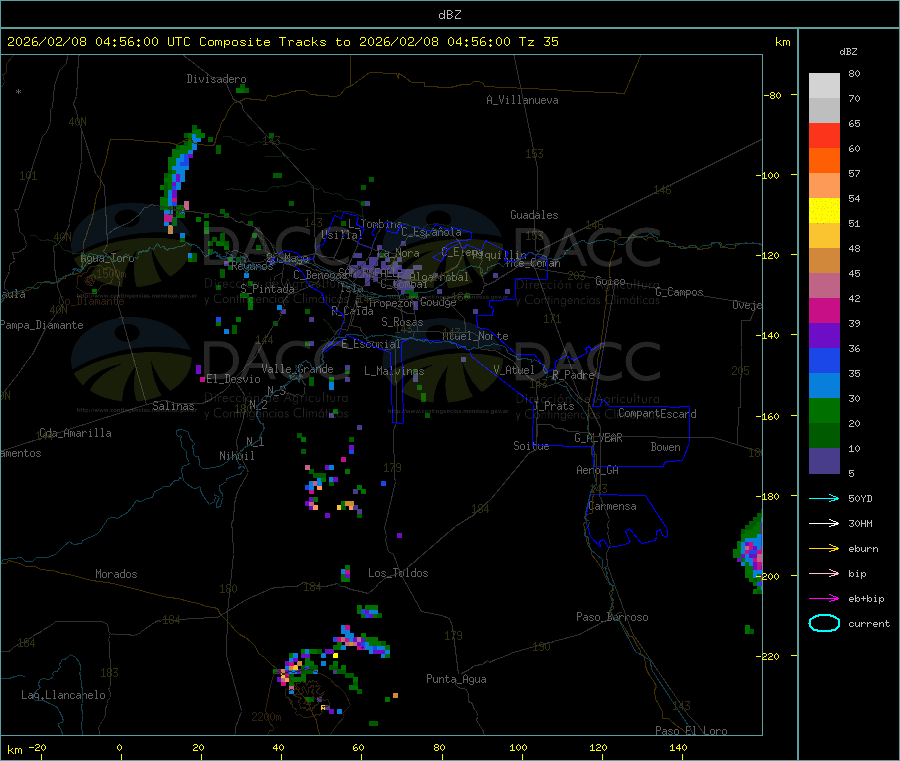Screen dimensions: 900x761
Task: Click the 'Aero_GA' map label
Action: 598,470
